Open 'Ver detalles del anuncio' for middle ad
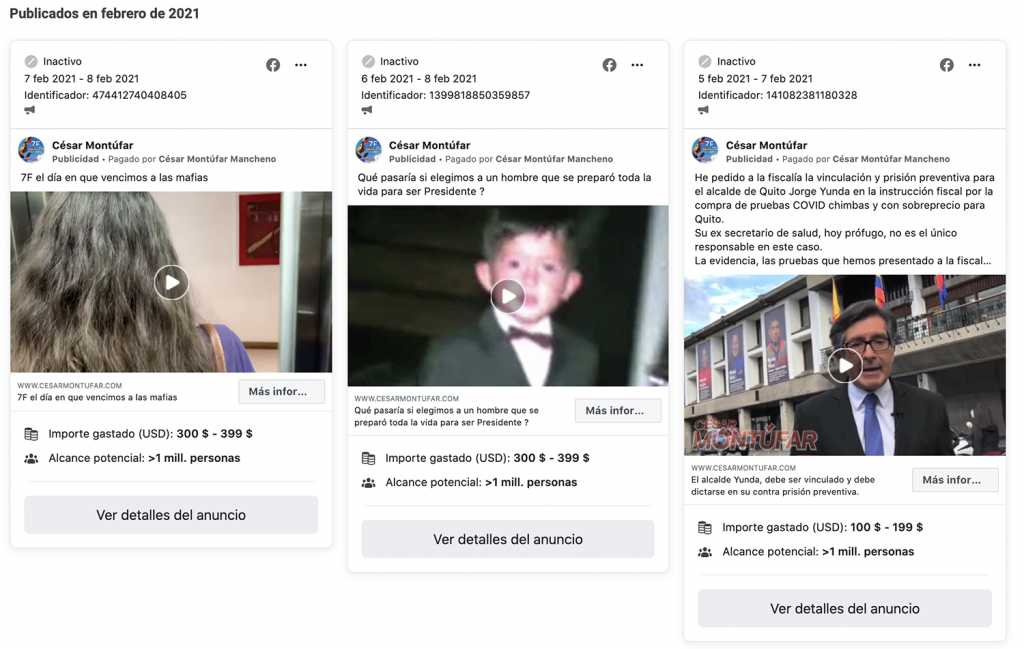 pyautogui.click(x=508, y=539)
